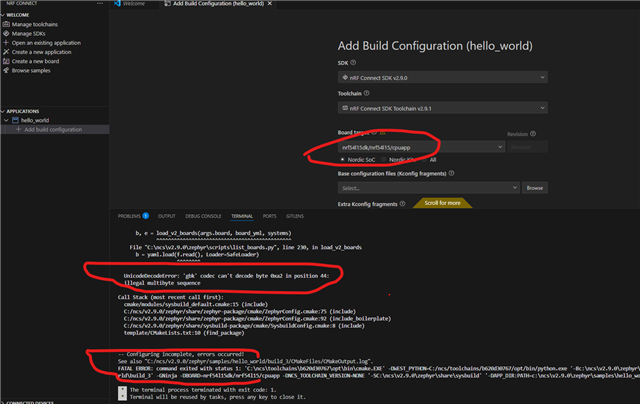The width and height of the screenshot is (640, 404).
Task: Click the terminal task status icon
Action: (x=122, y=393)
